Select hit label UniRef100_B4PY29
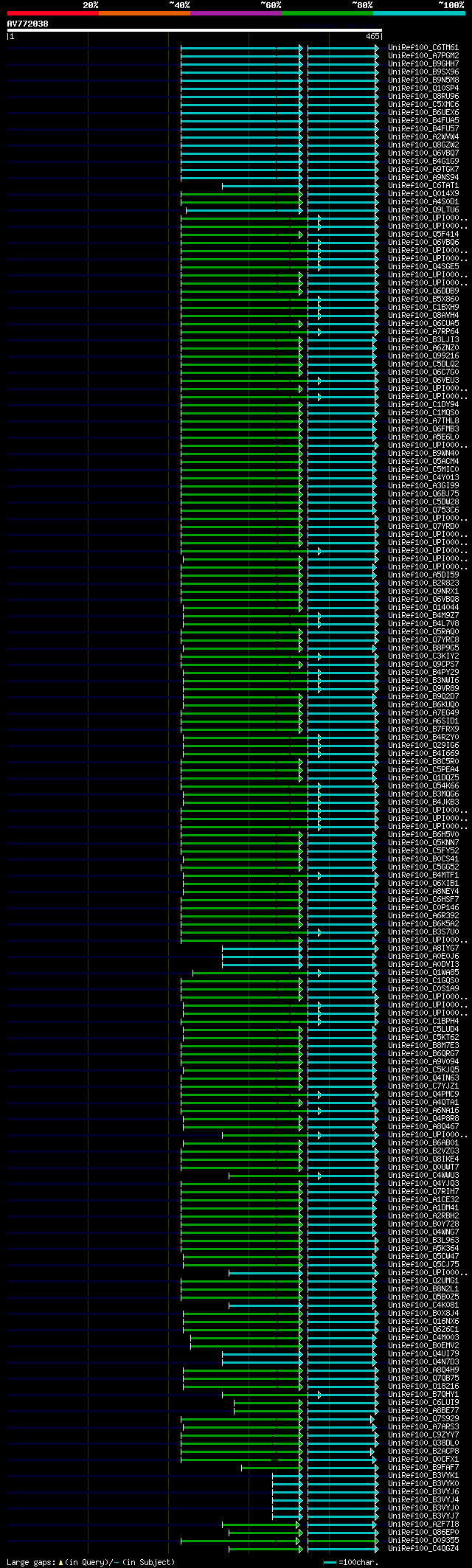The image size is (472, 1568). pos(423,672)
